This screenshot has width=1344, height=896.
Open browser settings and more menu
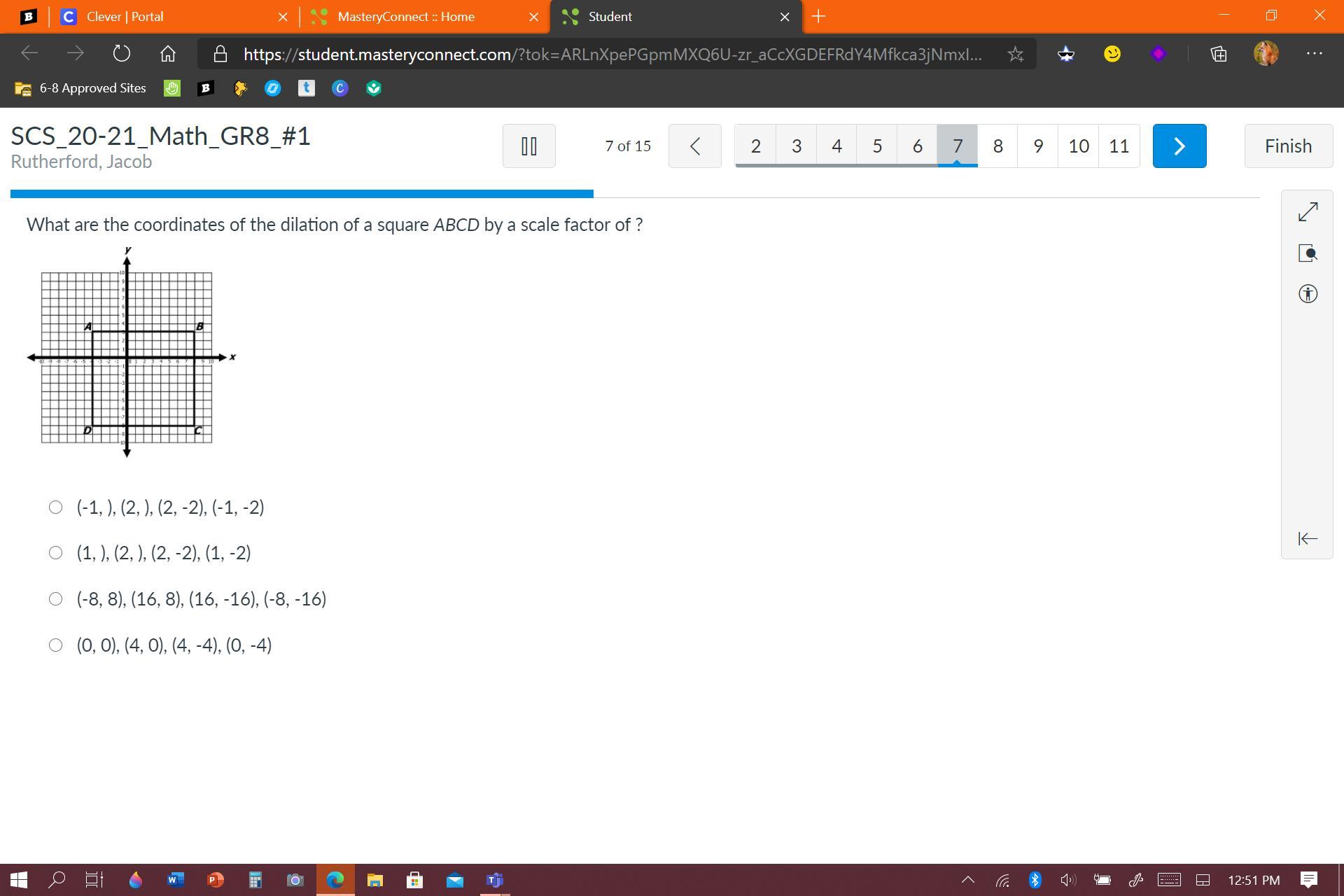pyautogui.click(x=1314, y=54)
